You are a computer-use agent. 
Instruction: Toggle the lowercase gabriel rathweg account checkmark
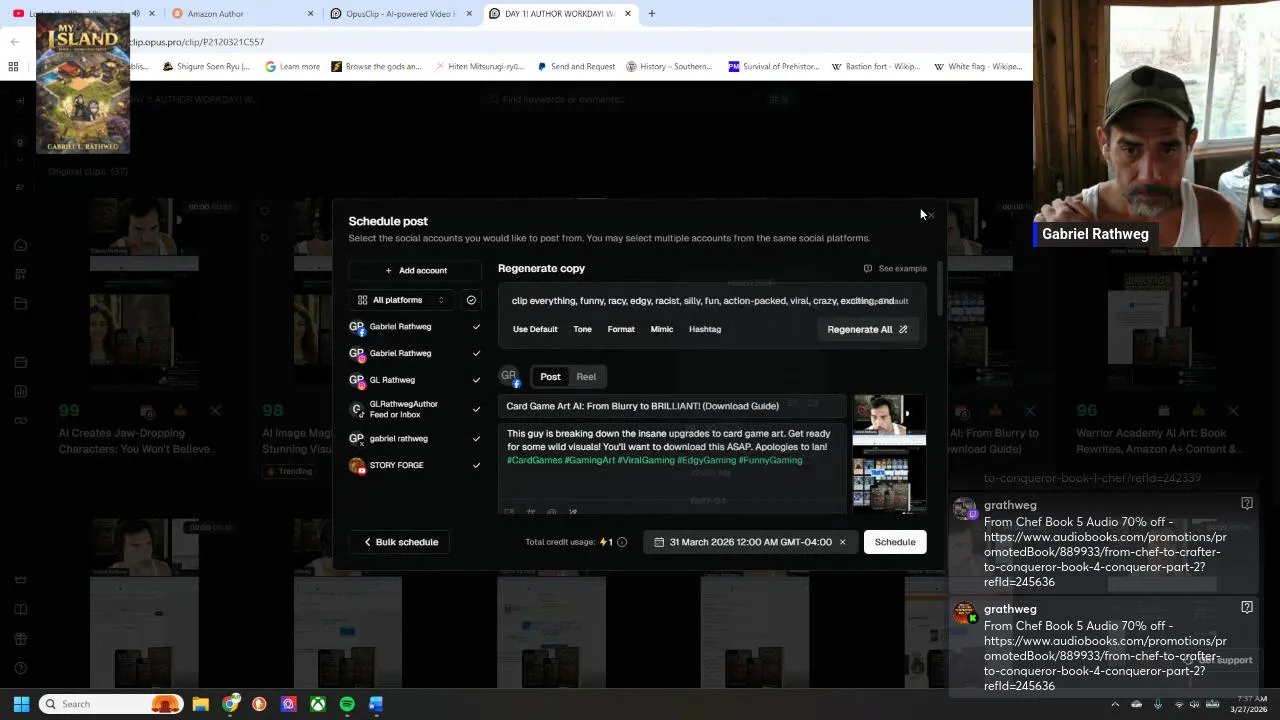point(476,438)
